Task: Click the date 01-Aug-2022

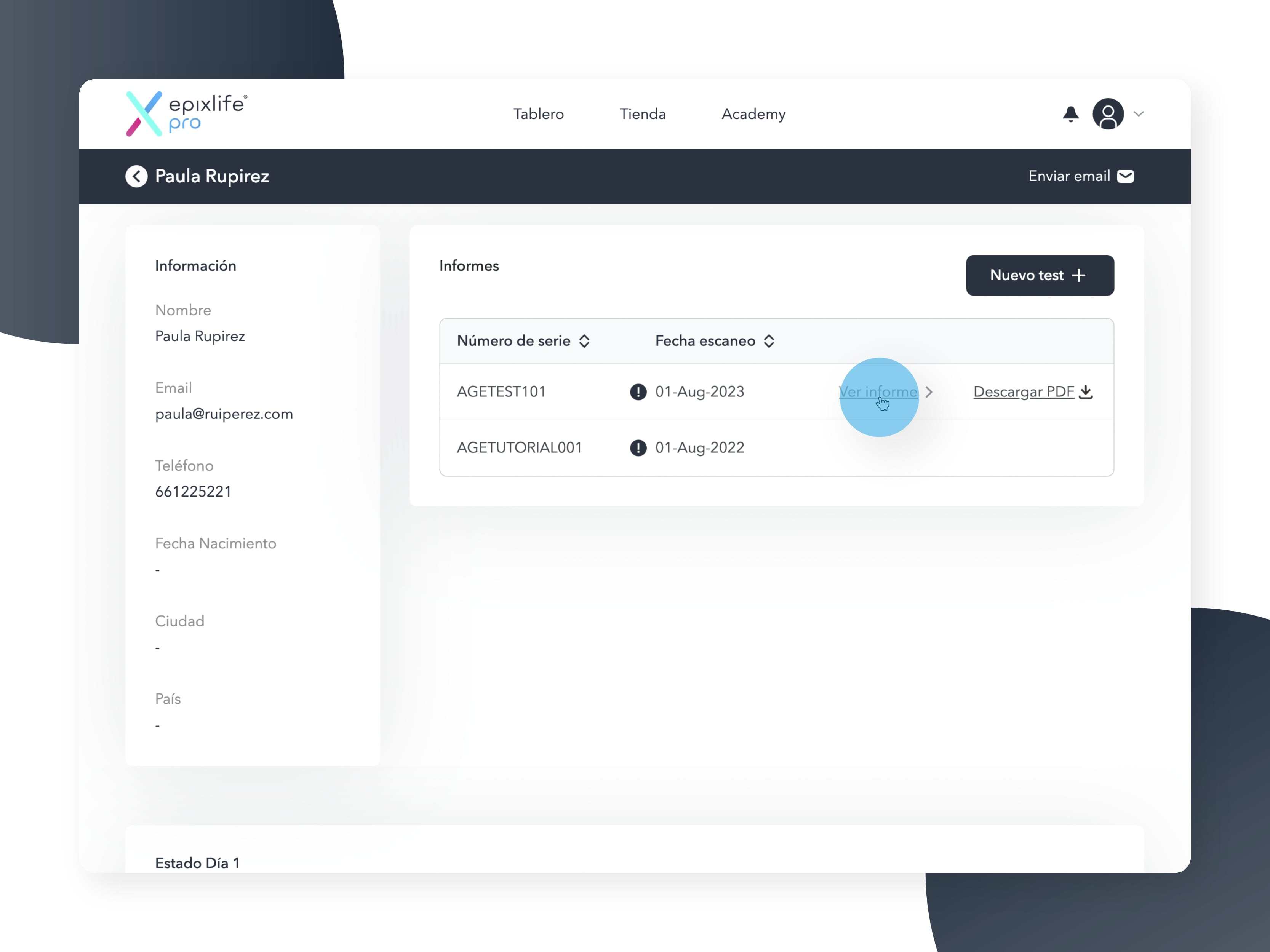Action: [x=699, y=447]
